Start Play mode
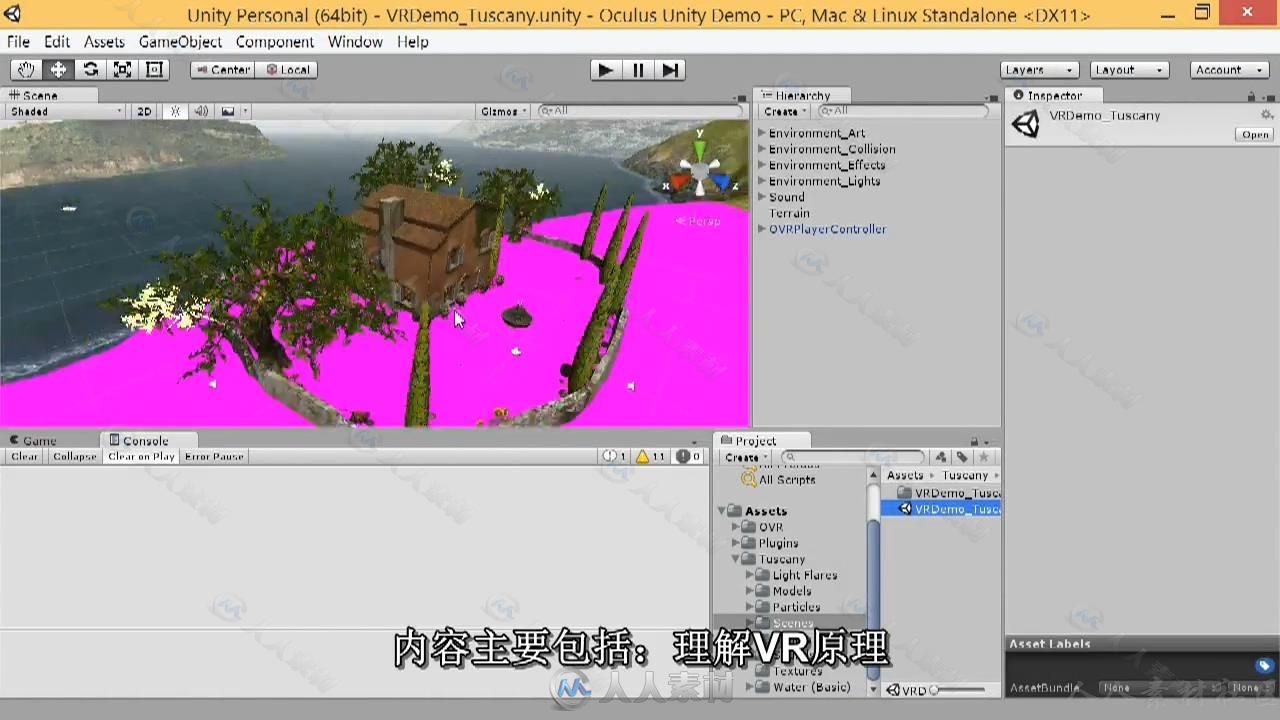The height and width of the screenshot is (720, 1280). (604, 69)
